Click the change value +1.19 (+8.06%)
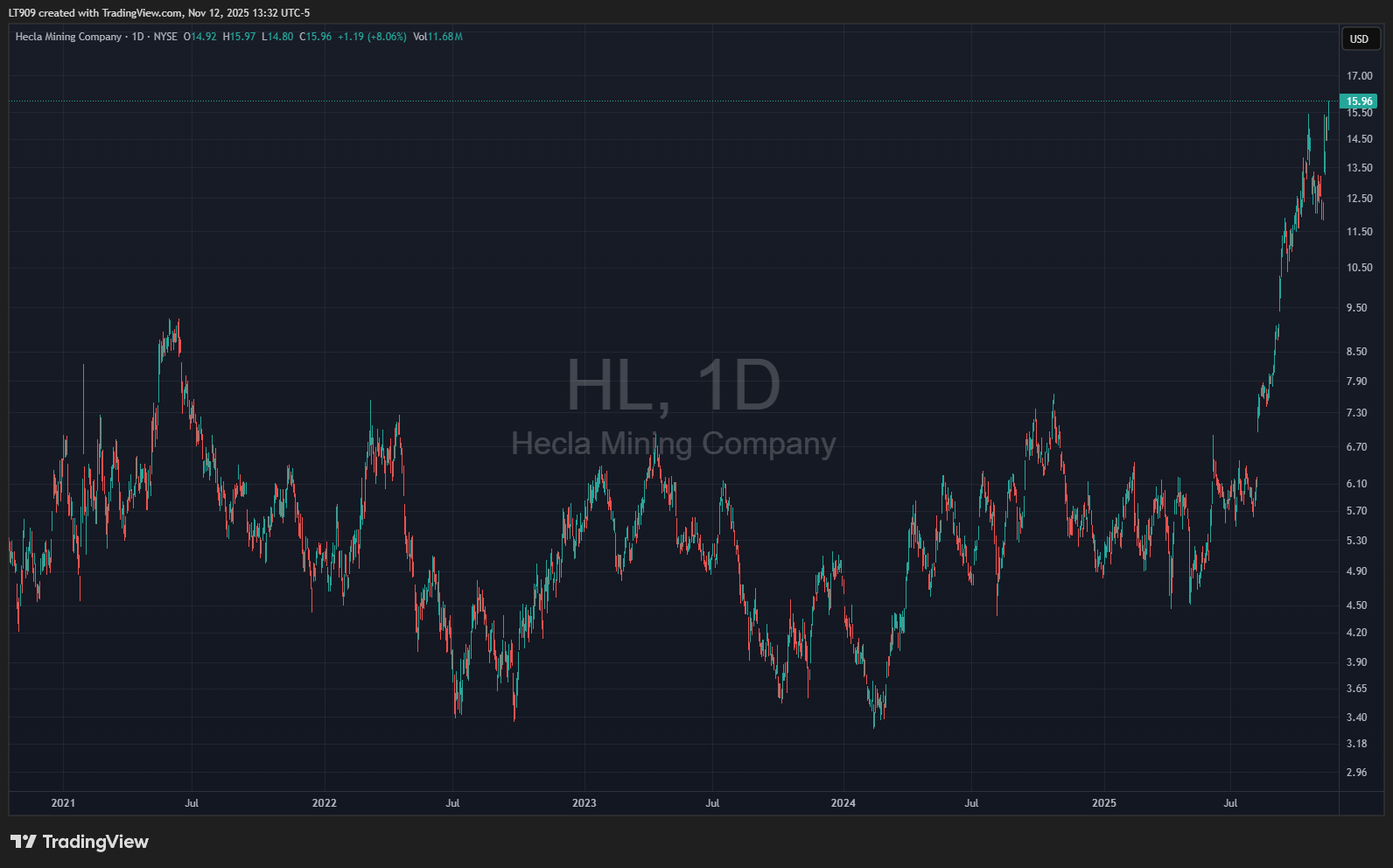The width and height of the screenshot is (1393, 868). point(372,37)
